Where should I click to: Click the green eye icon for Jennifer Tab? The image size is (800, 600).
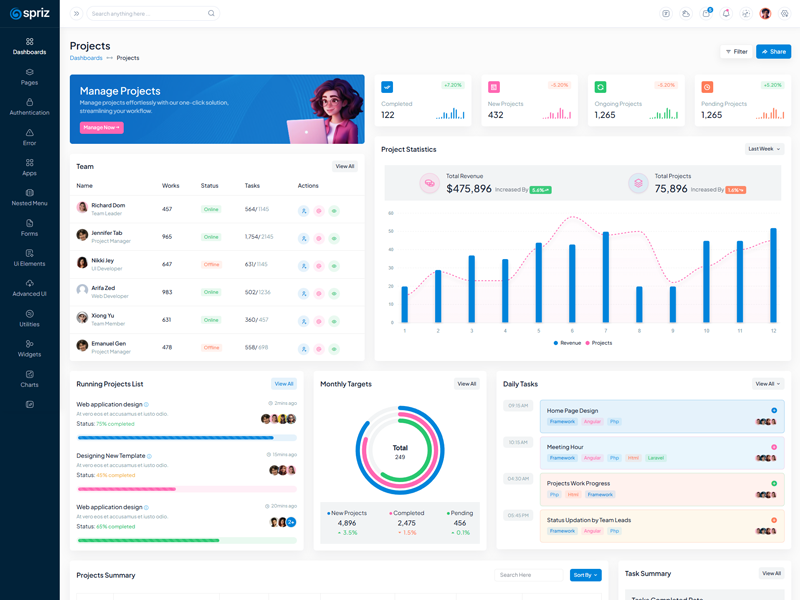click(334, 238)
